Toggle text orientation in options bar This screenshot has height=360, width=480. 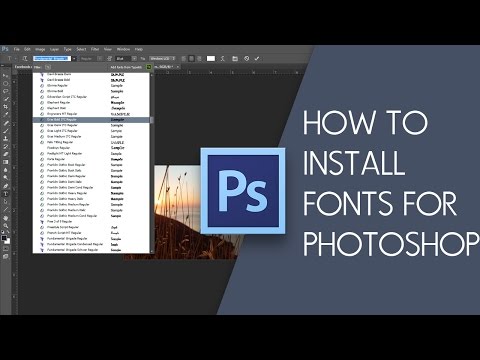(25, 59)
